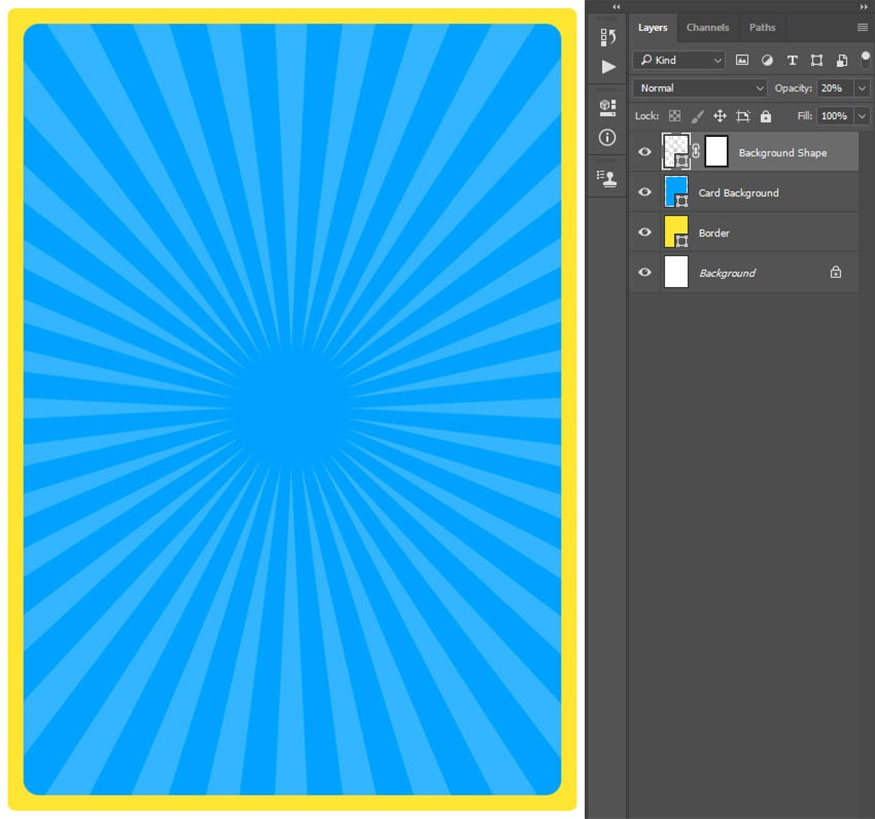Filter layers by adjustment layers

(x=767, y=60)
